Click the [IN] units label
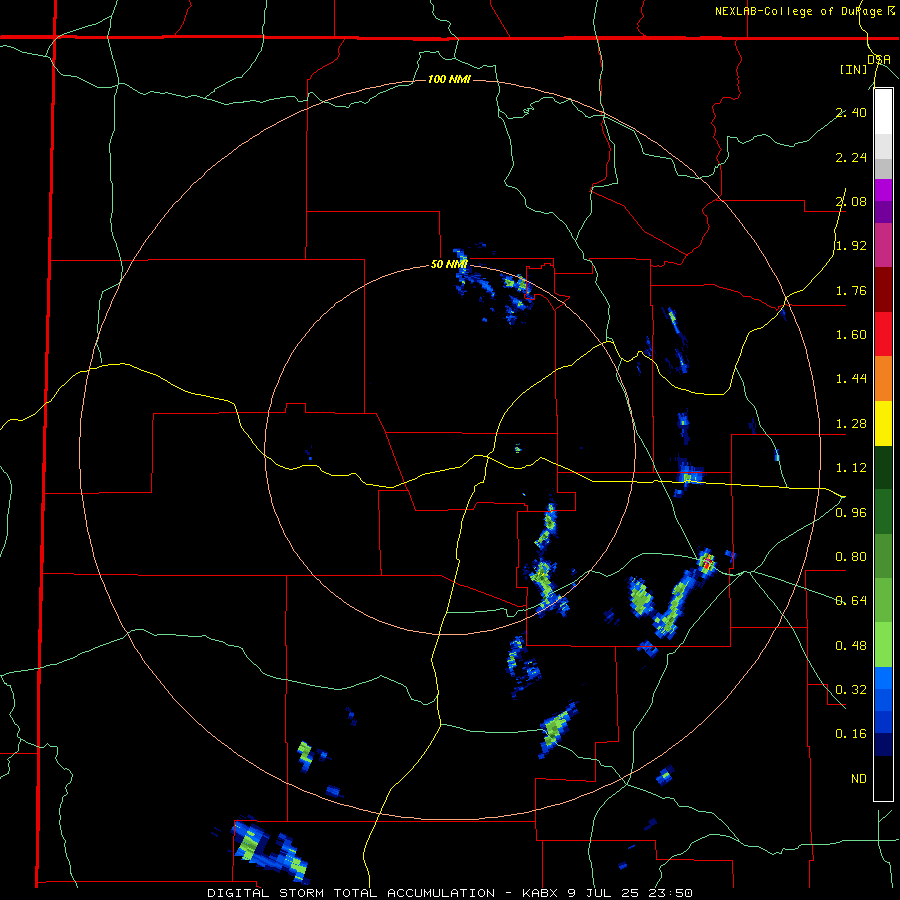The height and width of the screenshot is (900, 900). 854,69
